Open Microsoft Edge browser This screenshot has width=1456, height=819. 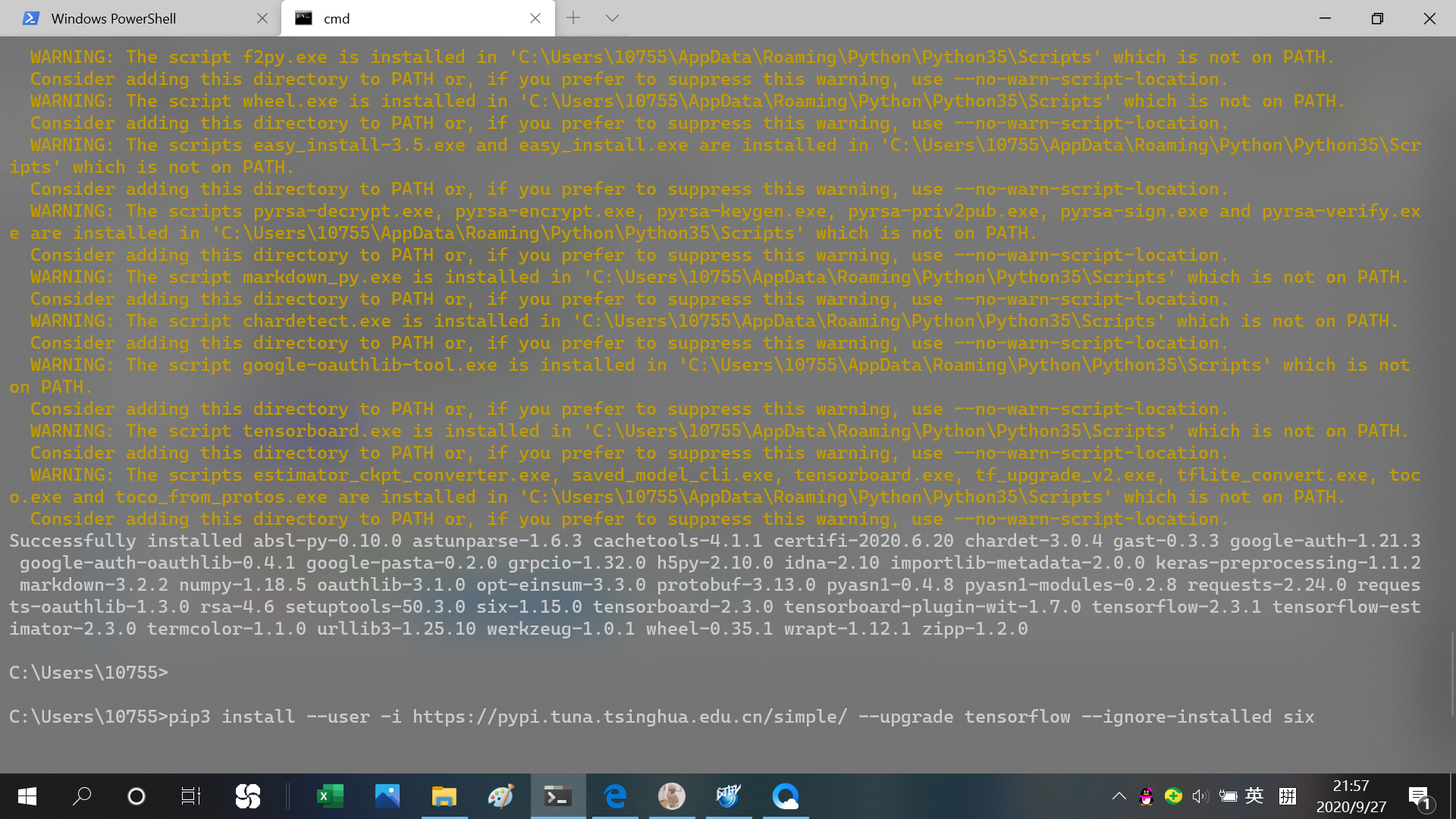point(615,796)
